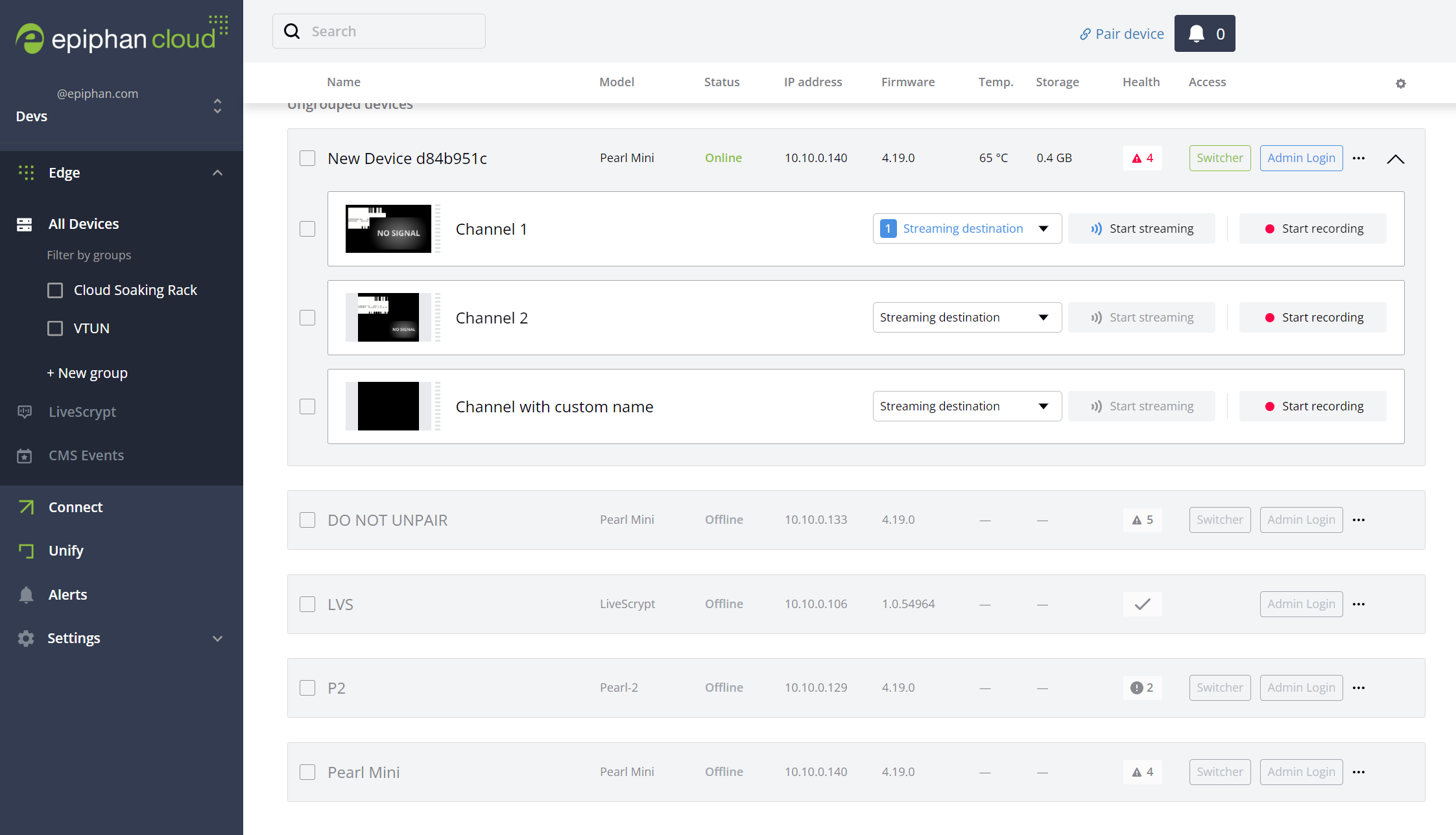Open table column settings gear
Viewport: 1456px width, 835px height.
[x=1401, y=84]
